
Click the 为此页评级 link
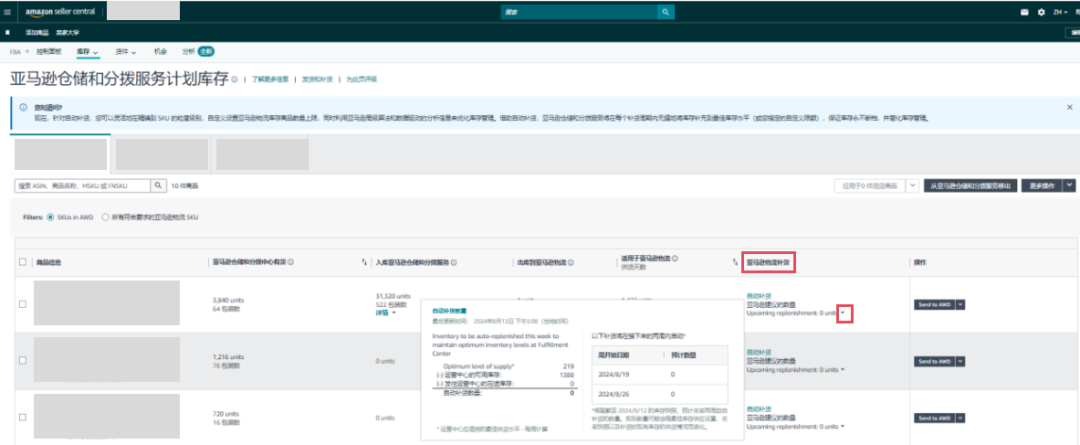pyautogui.click(x=361, y=79)
